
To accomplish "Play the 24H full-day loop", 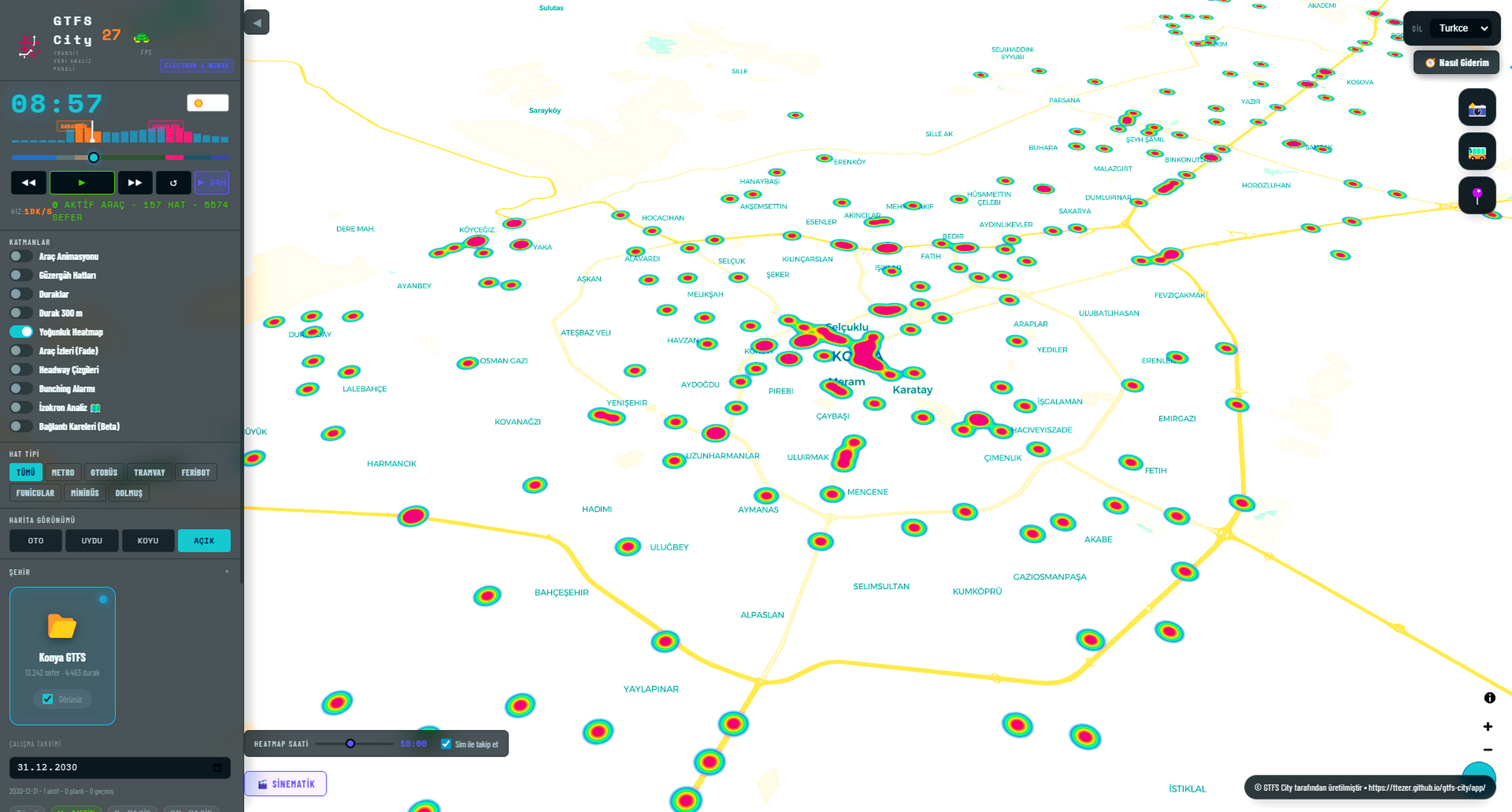I will coord(211,183).
